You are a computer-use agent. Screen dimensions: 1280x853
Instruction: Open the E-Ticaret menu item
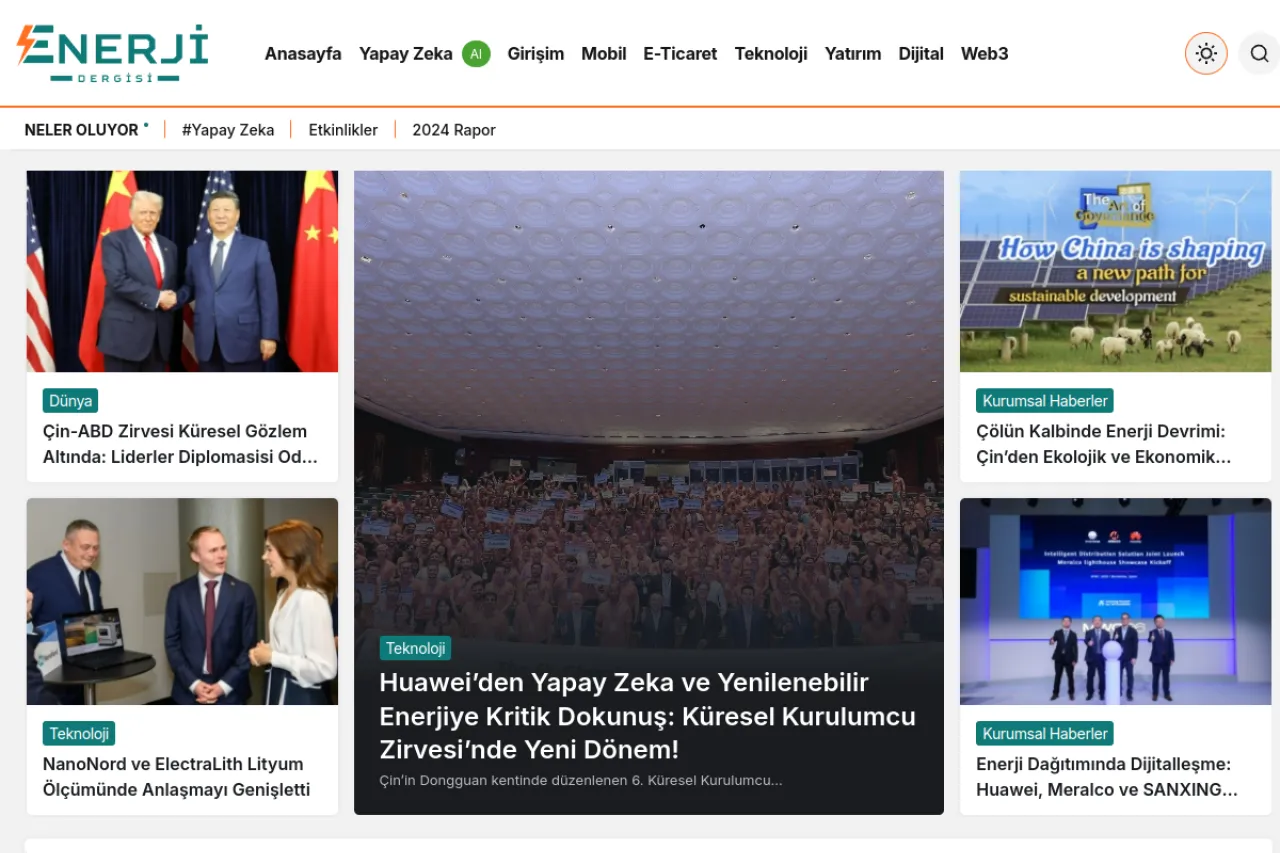click(x=680, y=54)
